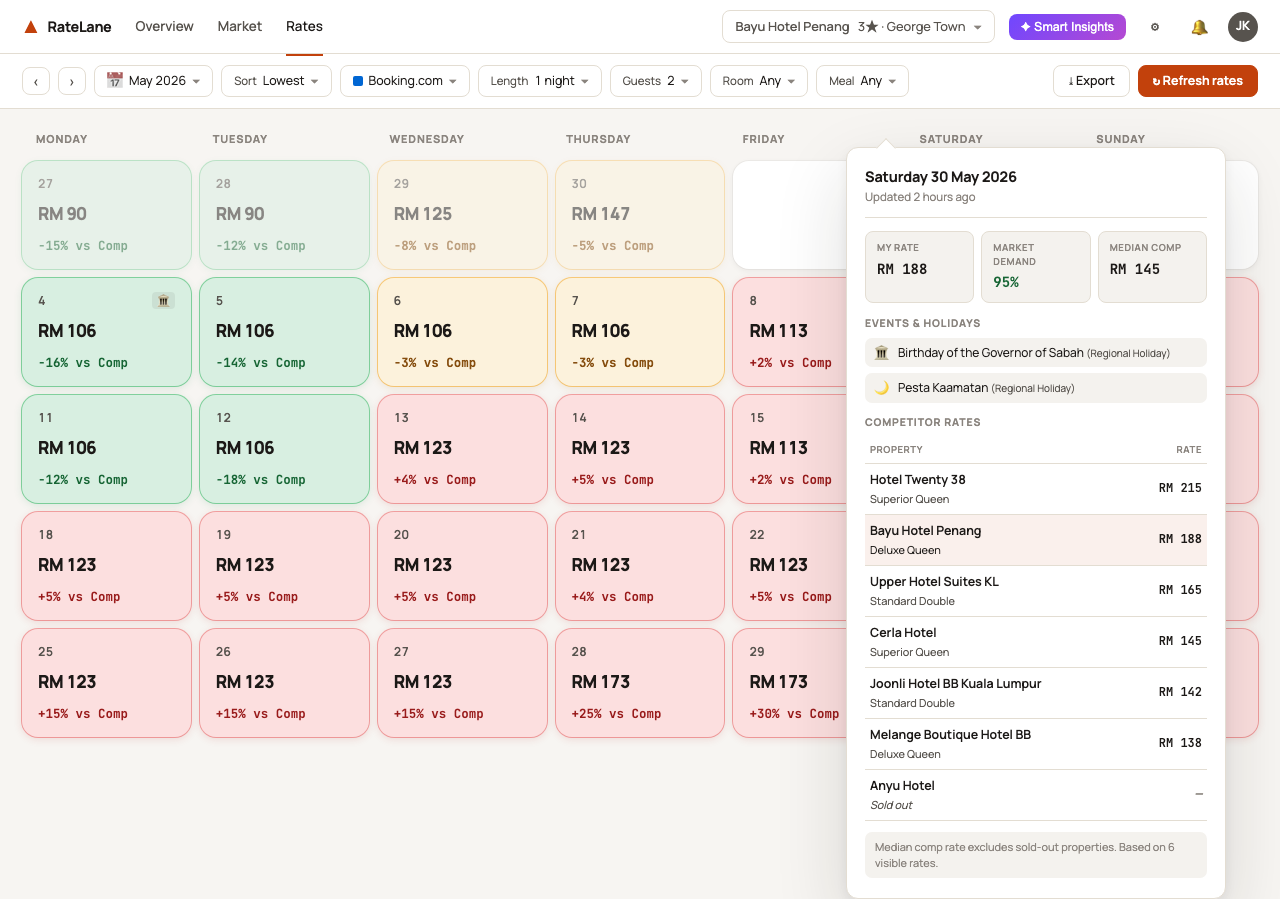This screenshot has height=899, width=1280.
Task: Click the Refresh rates button
Action: tap(1198, 81)
